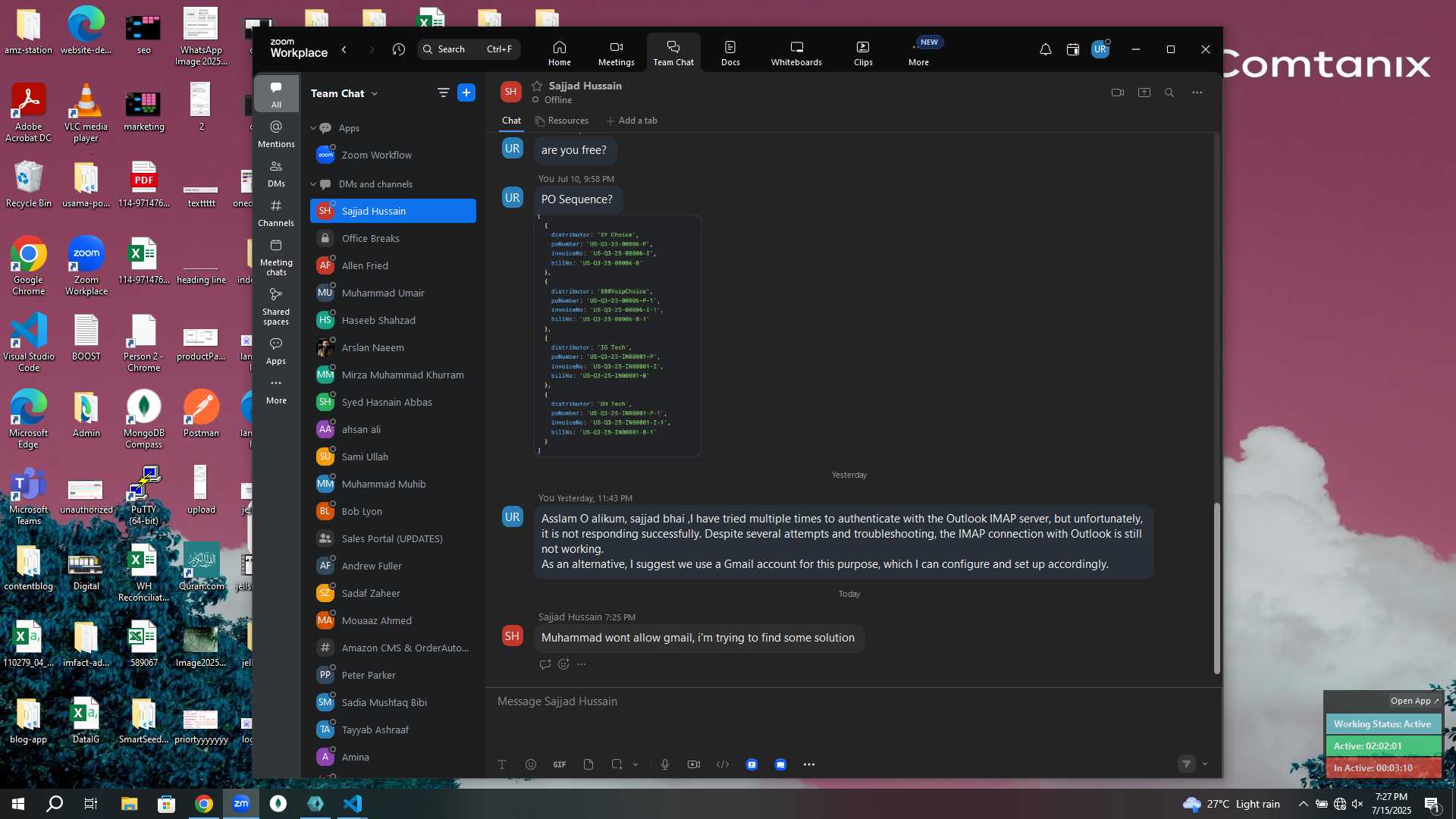Image resolution: width=1456 pixels, height=819 pixels.
Task: Open more actions for Sajjad's message
Action: pos(582,664)
